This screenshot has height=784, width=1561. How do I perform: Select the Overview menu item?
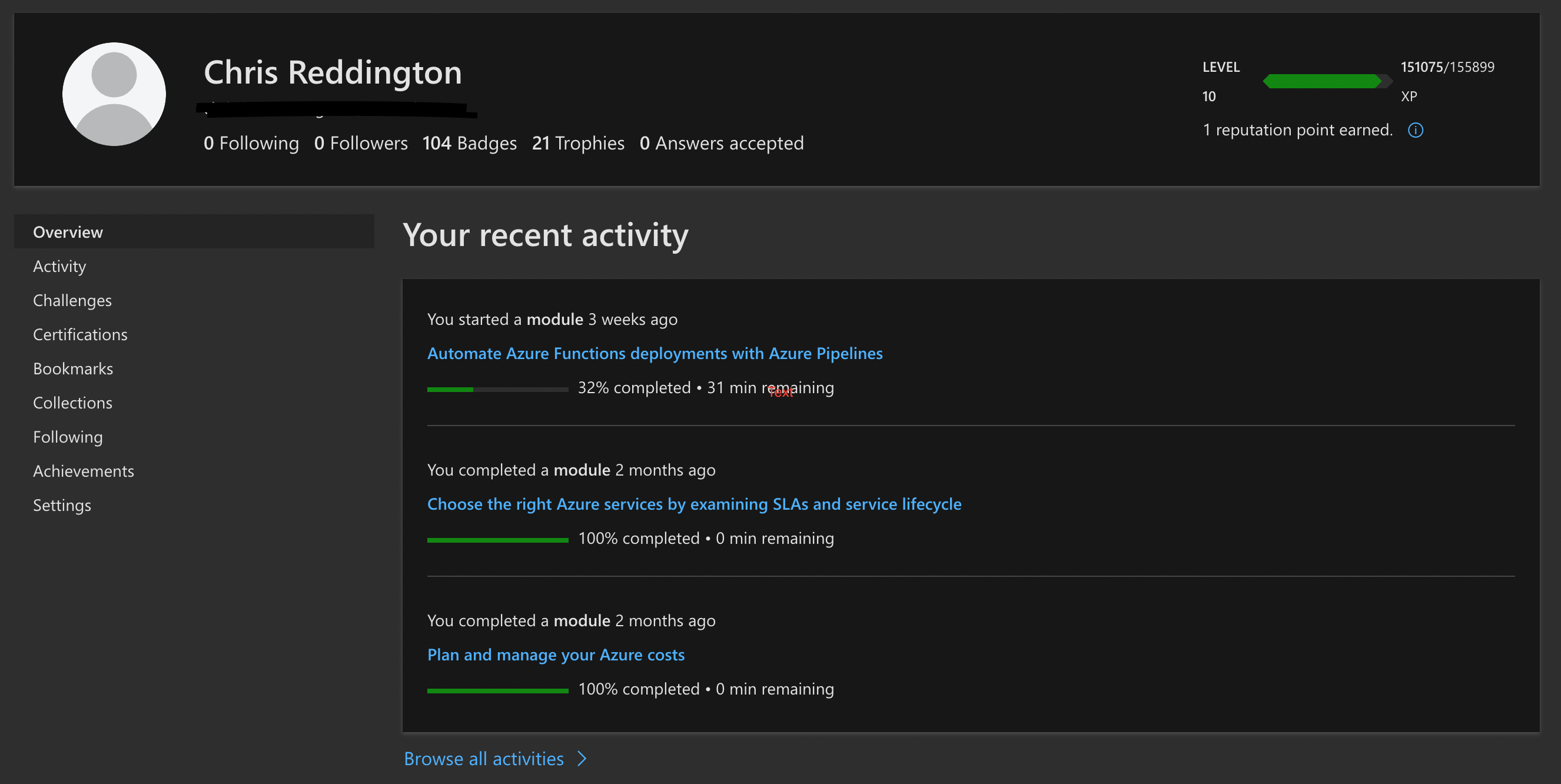(68, 231)
